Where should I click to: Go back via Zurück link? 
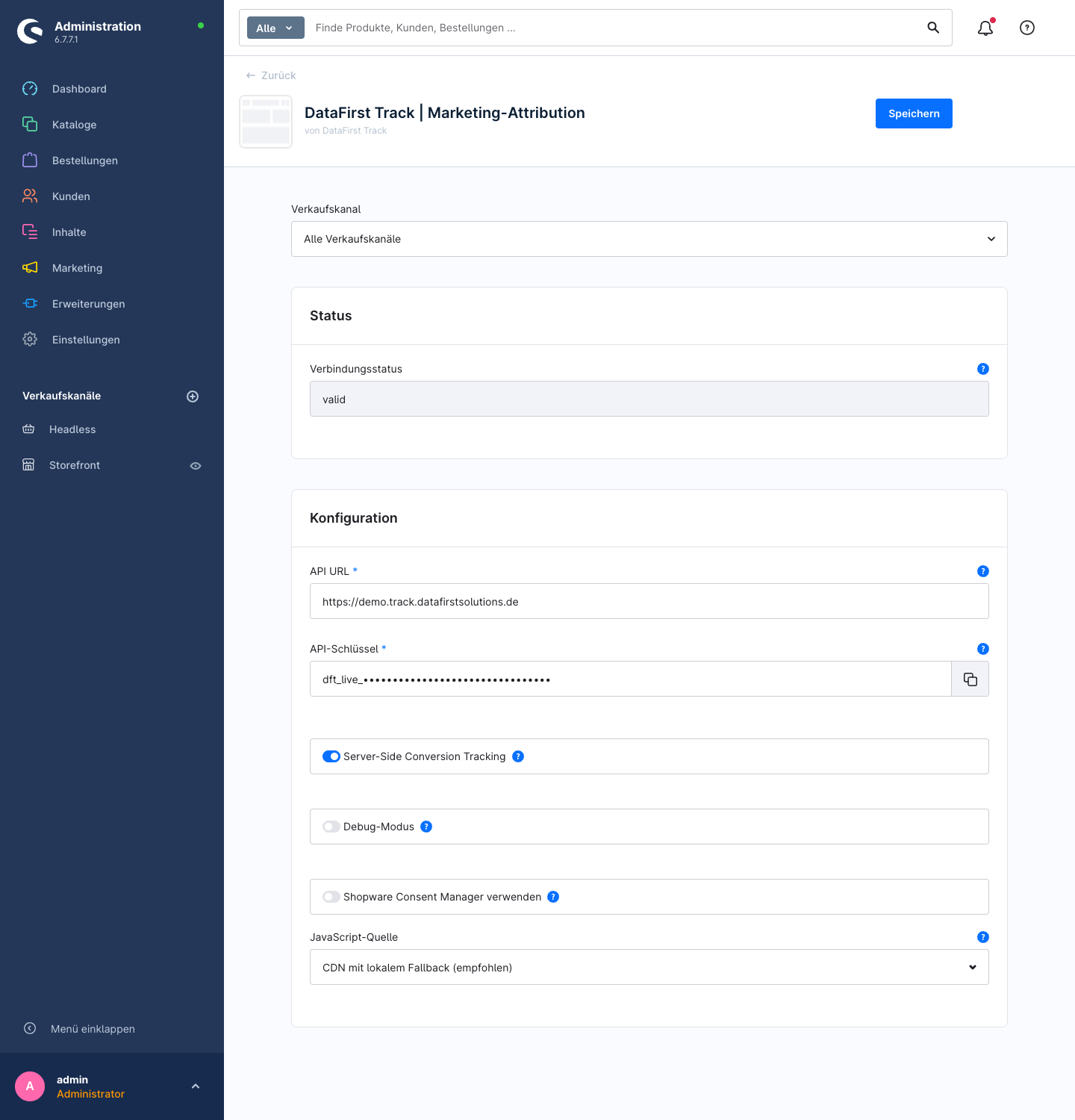pos(271,75)
